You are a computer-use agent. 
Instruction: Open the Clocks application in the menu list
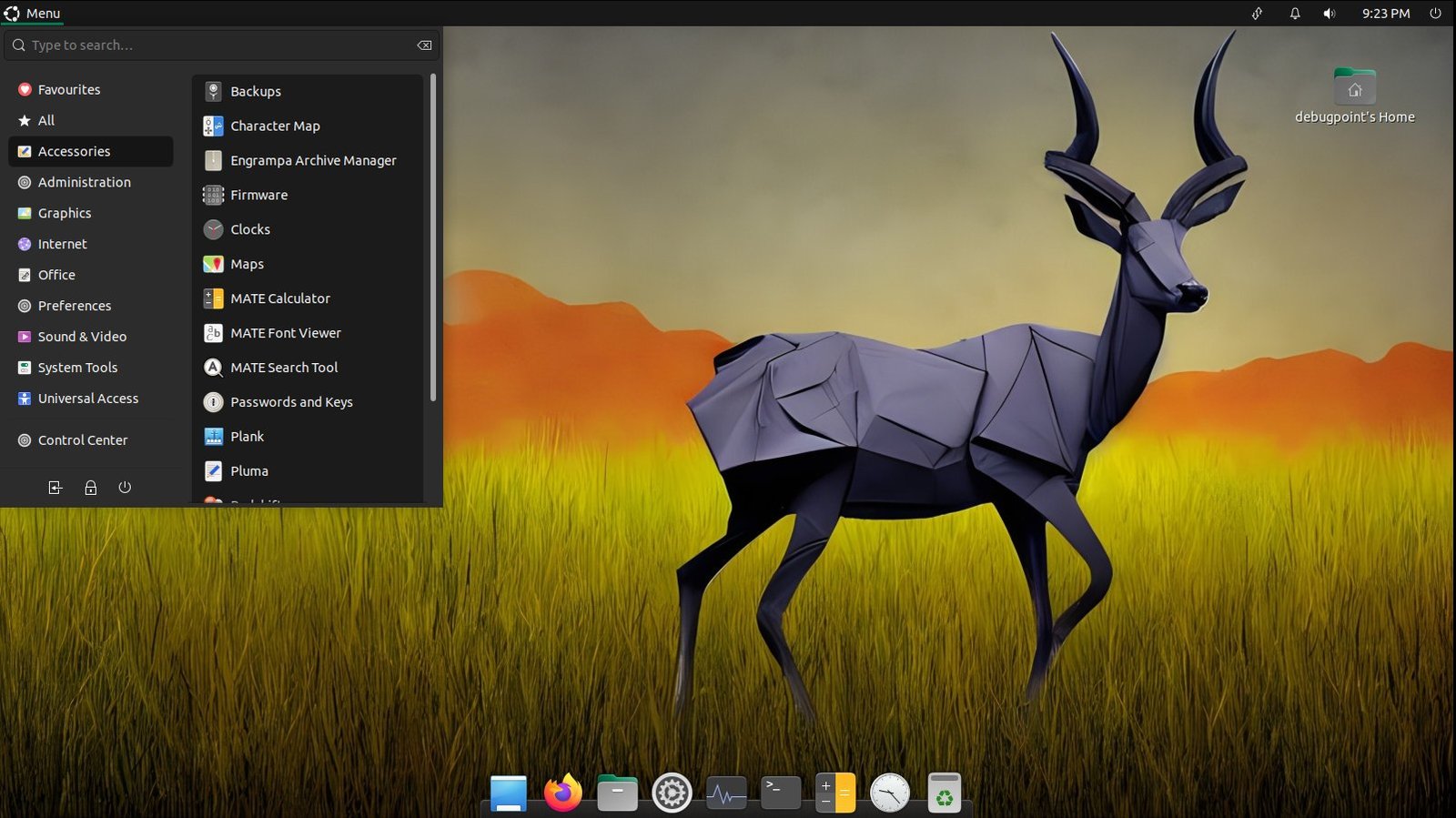(308, 230)
